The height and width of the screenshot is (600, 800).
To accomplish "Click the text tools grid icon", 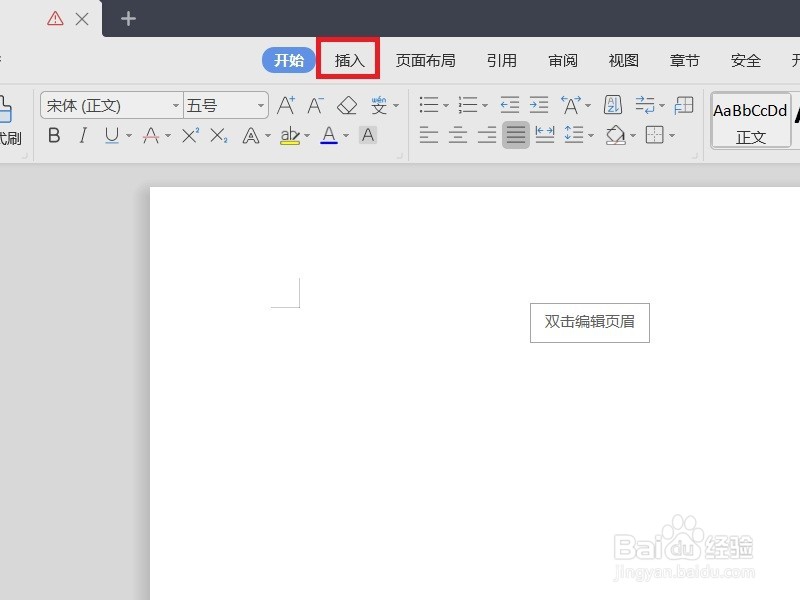I will pyautogui.click(x=684, y=105).
